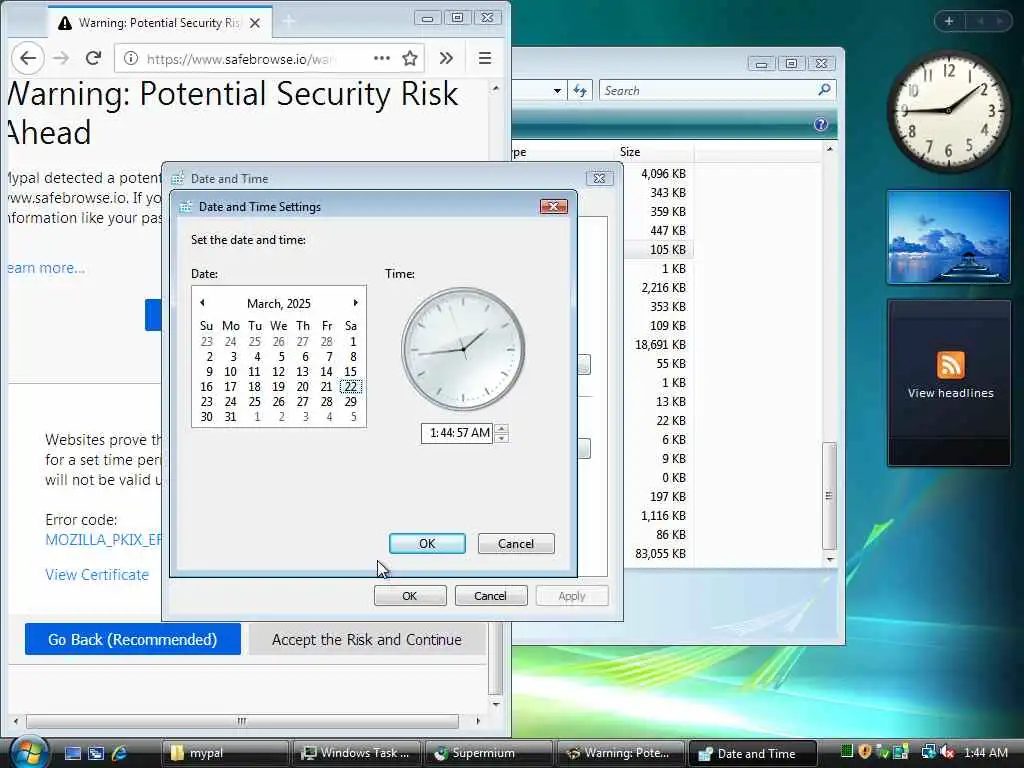
Task: Switch to mypal taskbar button
Action: click(x=225, y=753)
